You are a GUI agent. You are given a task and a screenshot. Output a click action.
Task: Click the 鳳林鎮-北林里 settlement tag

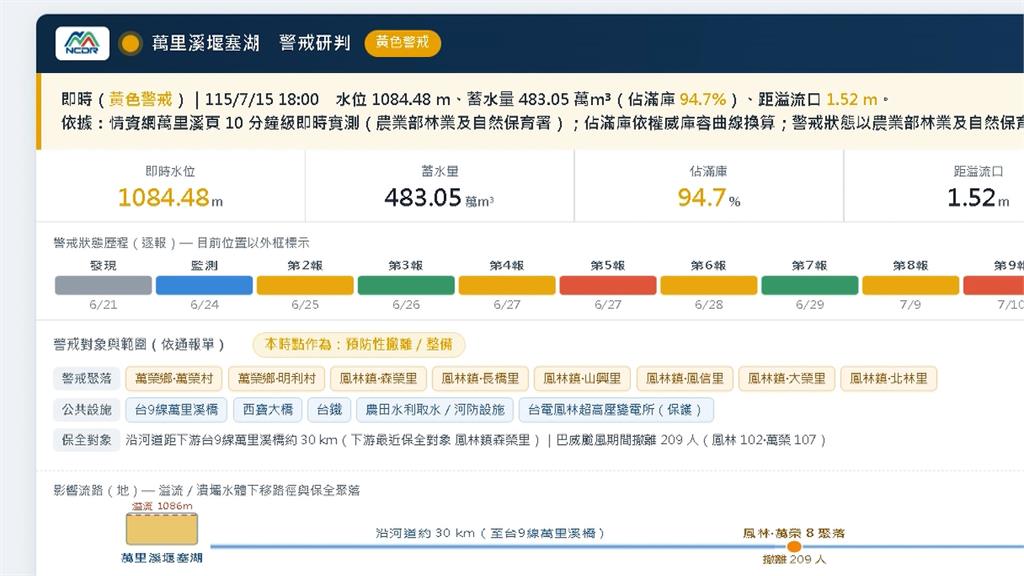click(x=888, y=378)
